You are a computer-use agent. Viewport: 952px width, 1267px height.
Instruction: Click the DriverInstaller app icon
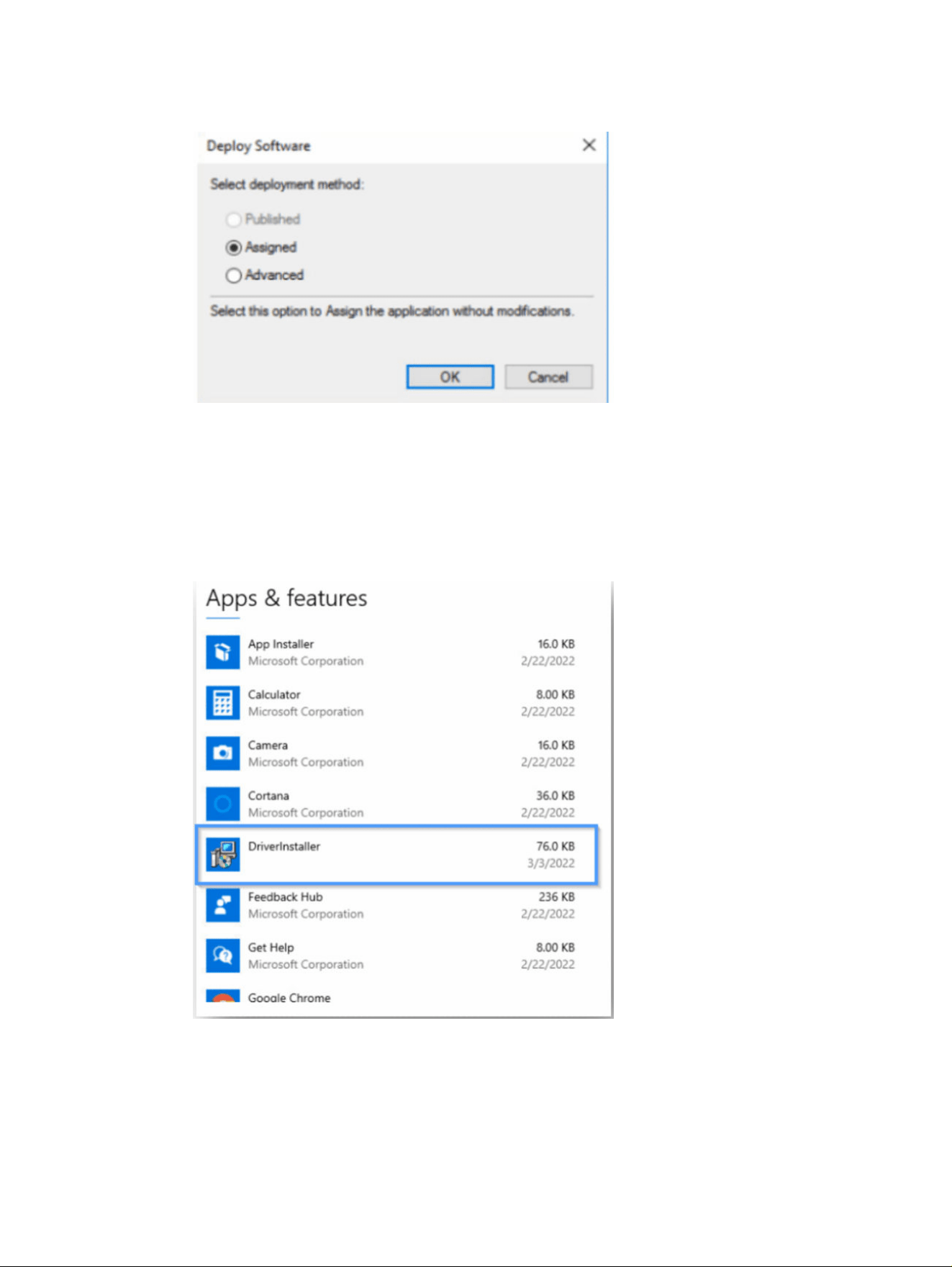[x=223, y=855]
